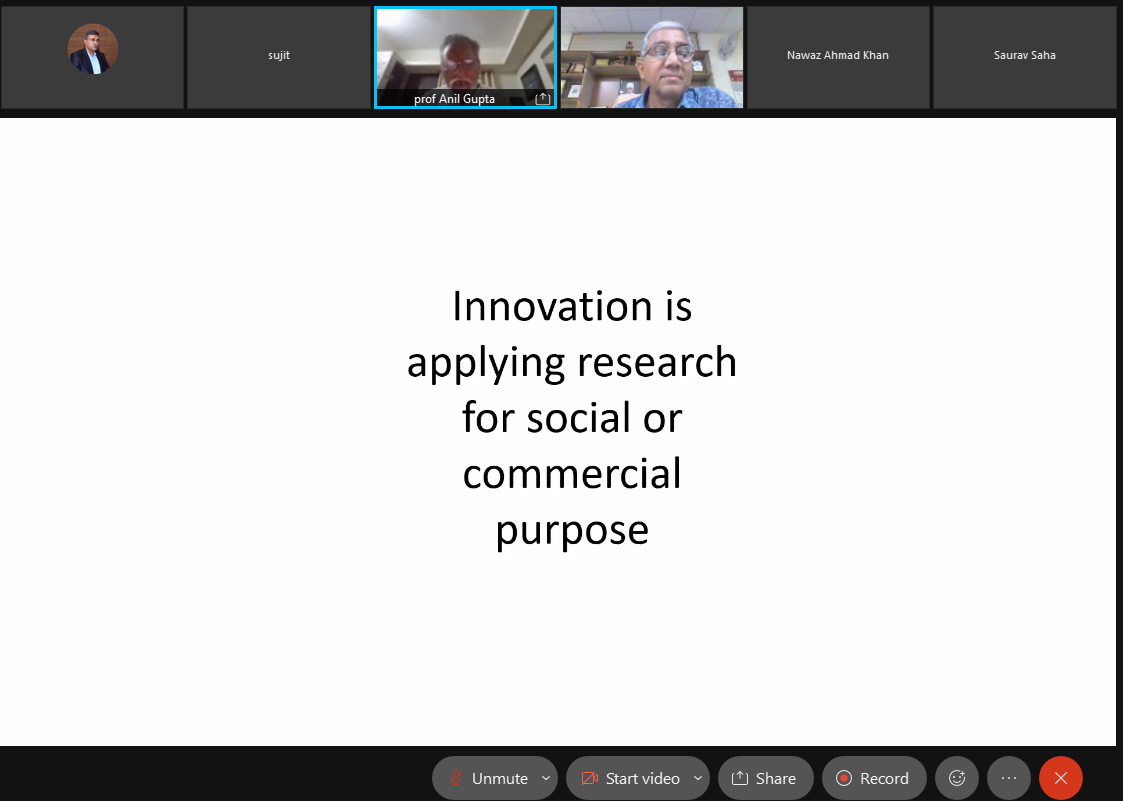1123x801 pixels.
Task: Expand the video options arrow beside Start video
Action: 698,778
